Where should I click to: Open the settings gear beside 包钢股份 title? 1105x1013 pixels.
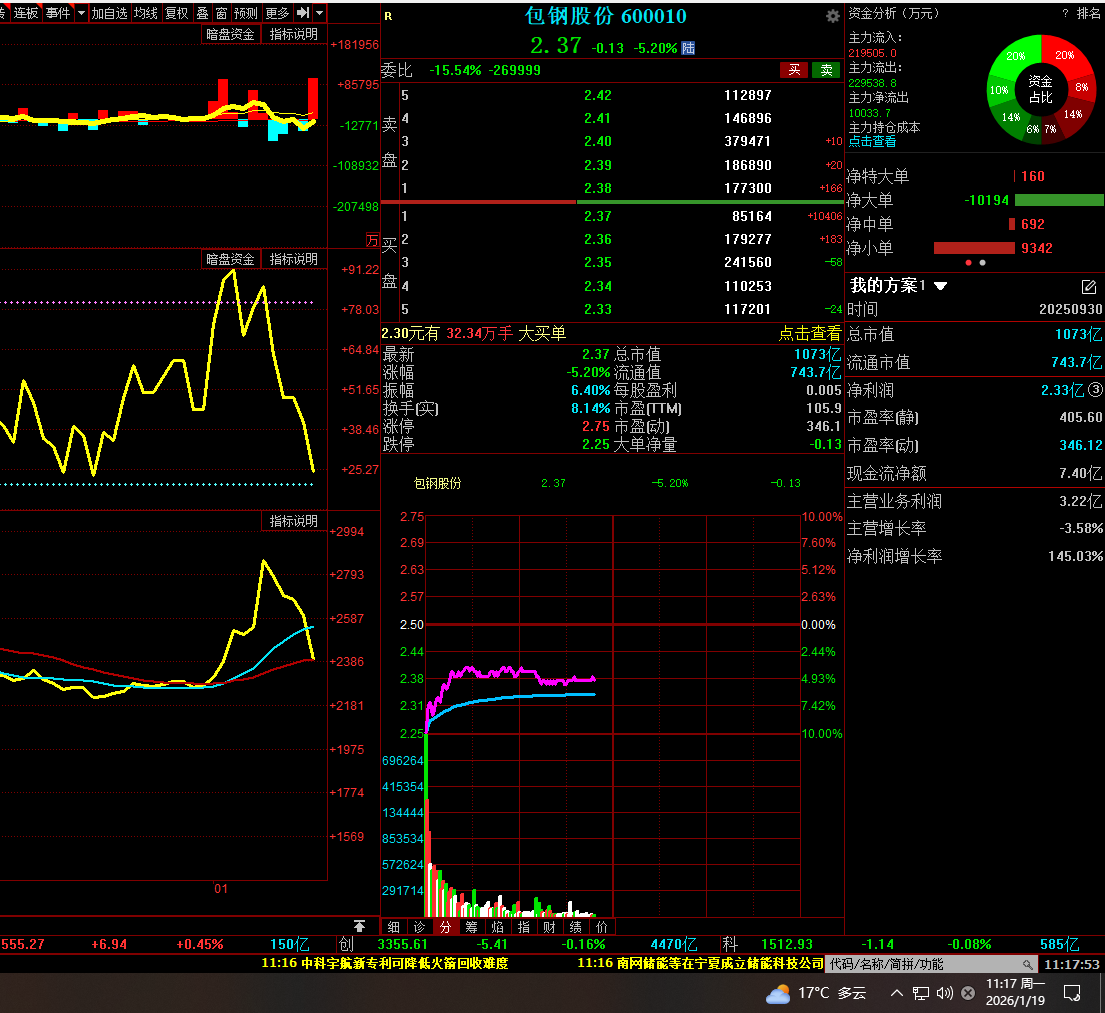832,16
